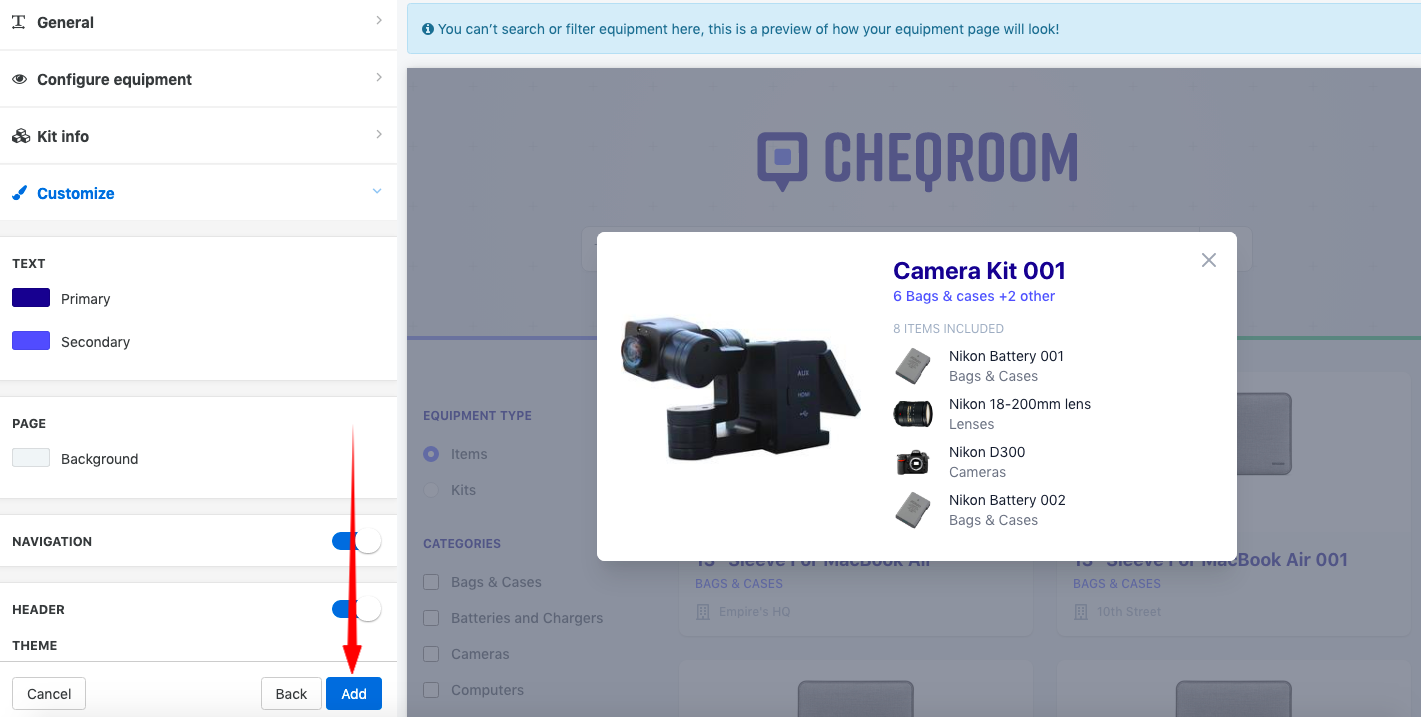Click the Nikon Battery 002 item name
The width and height of the screenshot is (1421, 717).
click(1007, 500)
